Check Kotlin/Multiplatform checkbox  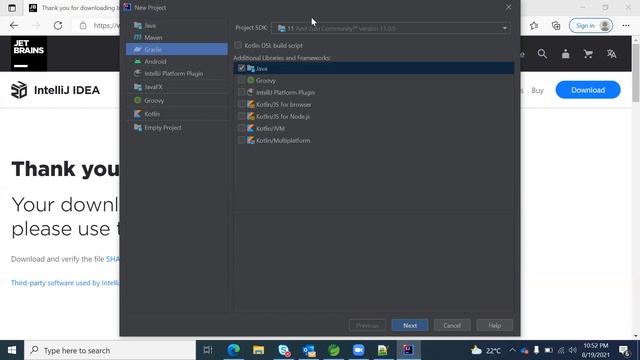[242, 140]
